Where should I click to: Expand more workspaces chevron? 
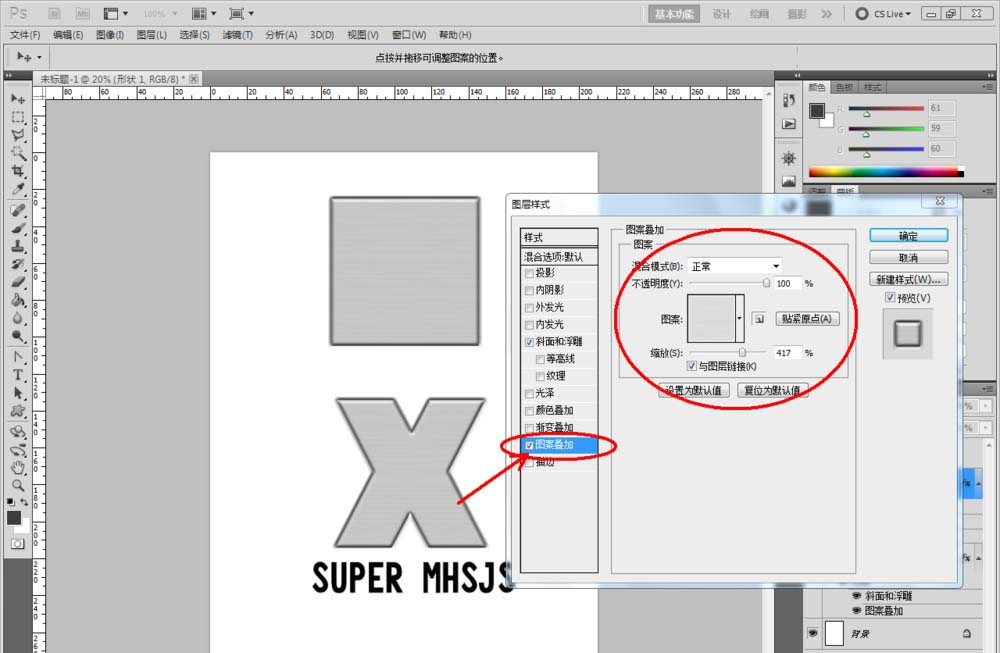[827, 13]
